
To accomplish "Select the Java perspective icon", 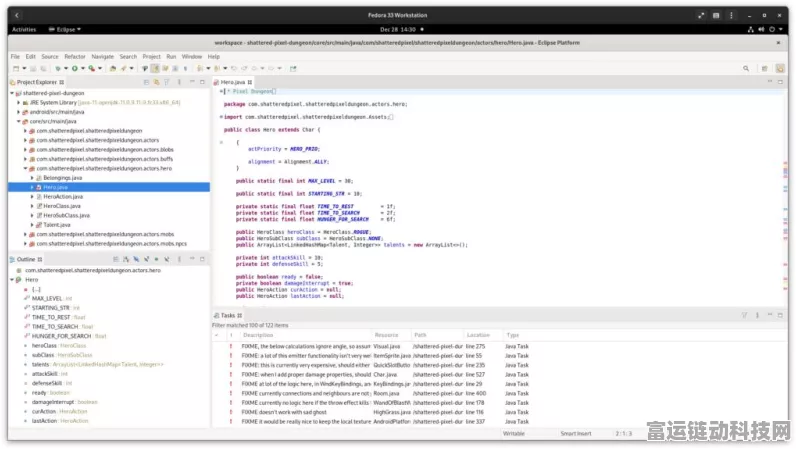I will [780, 69].
